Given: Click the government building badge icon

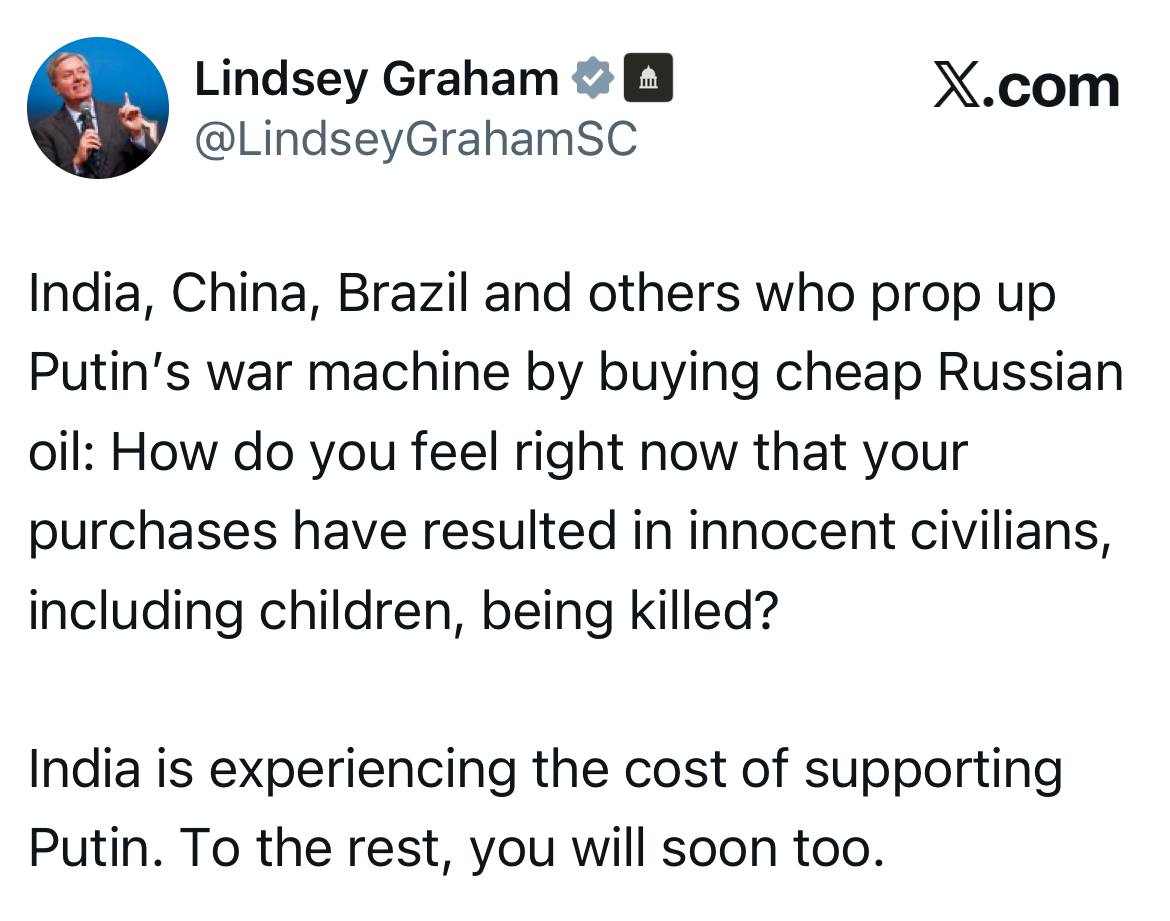Looking at the screenshot, I should point(648,78).
